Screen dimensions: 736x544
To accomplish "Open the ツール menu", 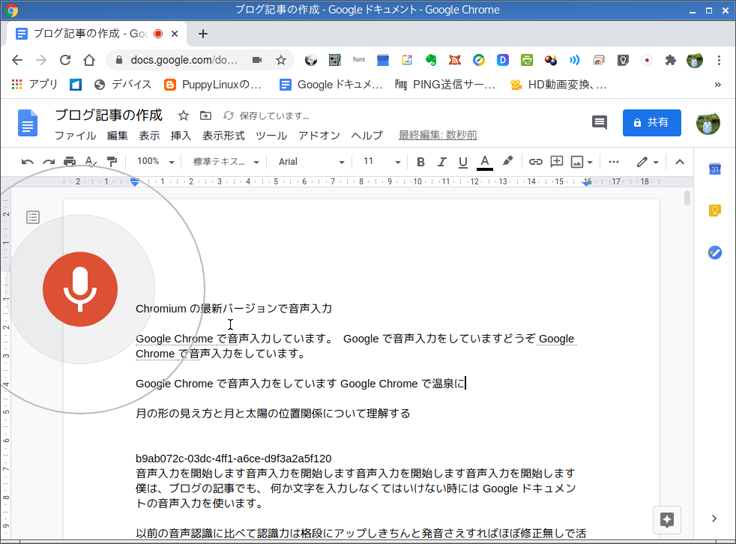I will pos(271,136).
